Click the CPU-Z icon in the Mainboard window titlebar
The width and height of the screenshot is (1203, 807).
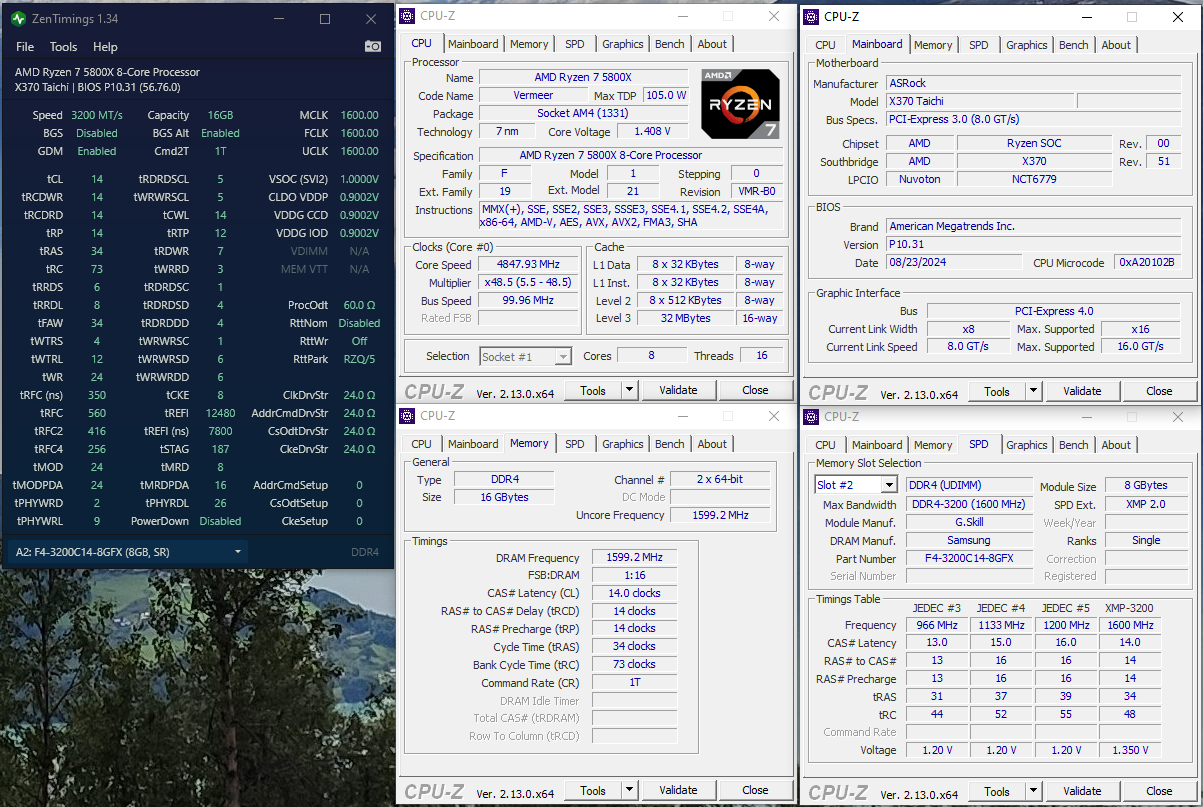pos(810,16)
